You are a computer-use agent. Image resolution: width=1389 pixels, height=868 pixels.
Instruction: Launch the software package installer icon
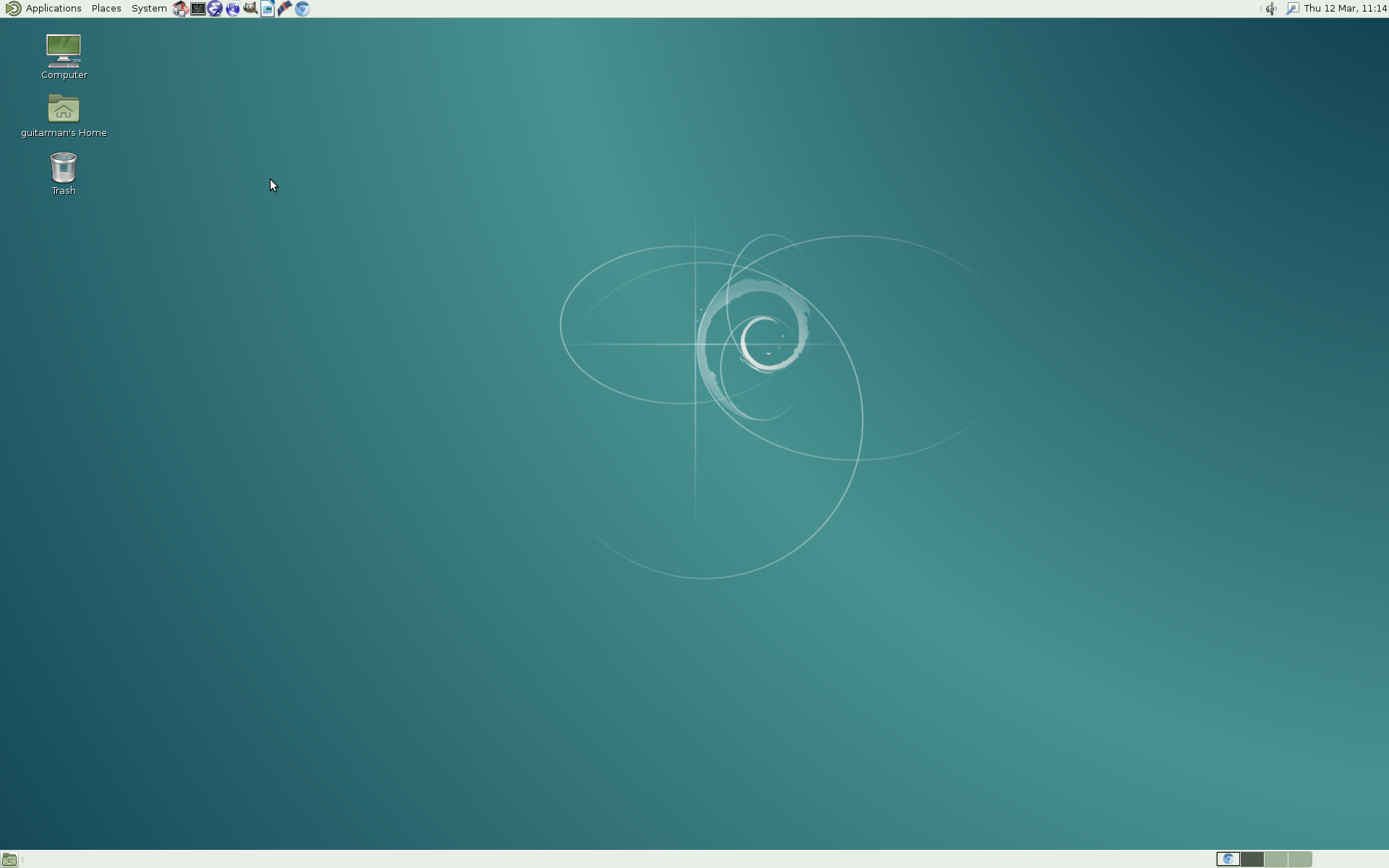180,9
